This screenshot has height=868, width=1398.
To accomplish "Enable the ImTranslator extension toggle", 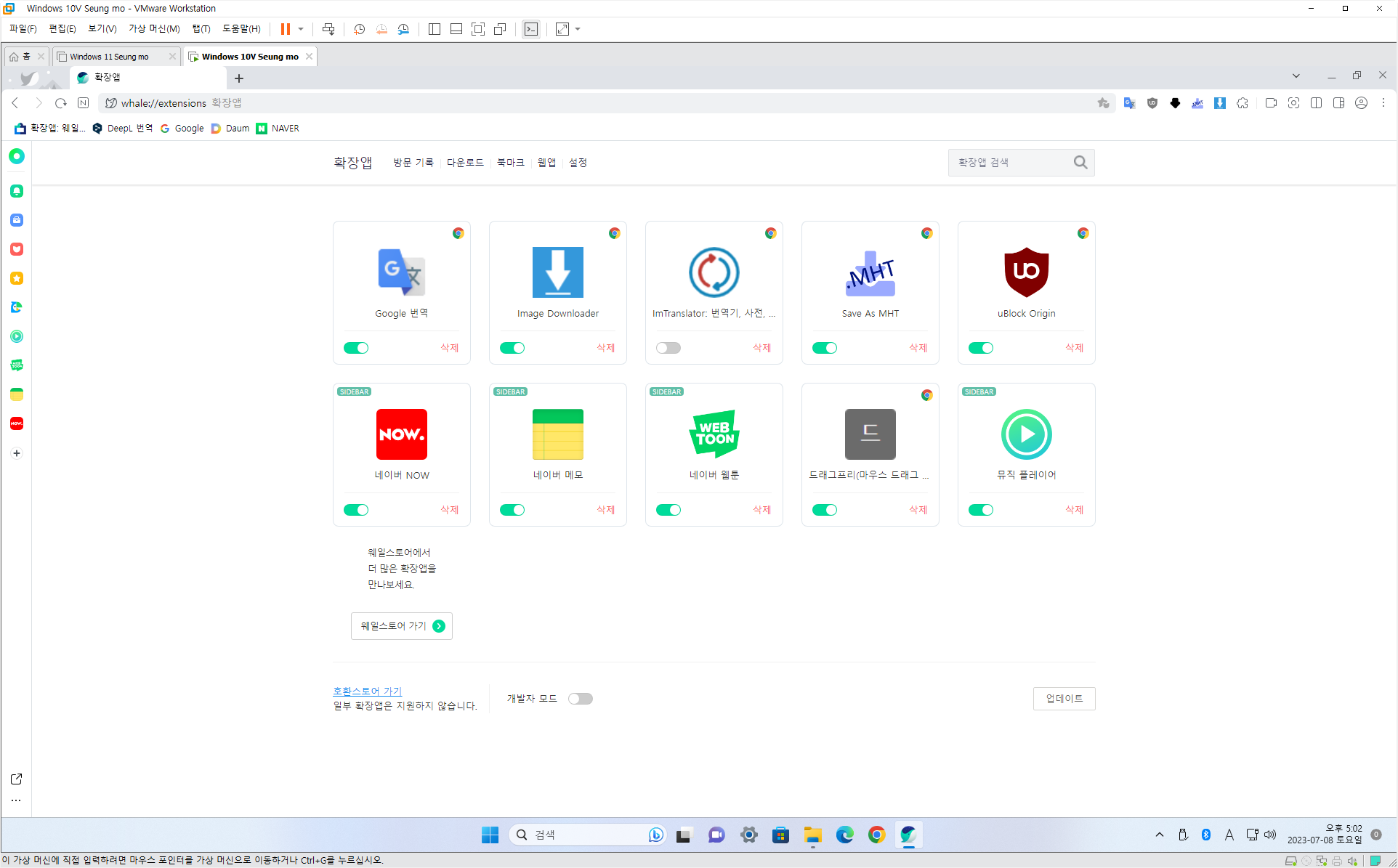I will pyautogui.click(x=668, y=348).
